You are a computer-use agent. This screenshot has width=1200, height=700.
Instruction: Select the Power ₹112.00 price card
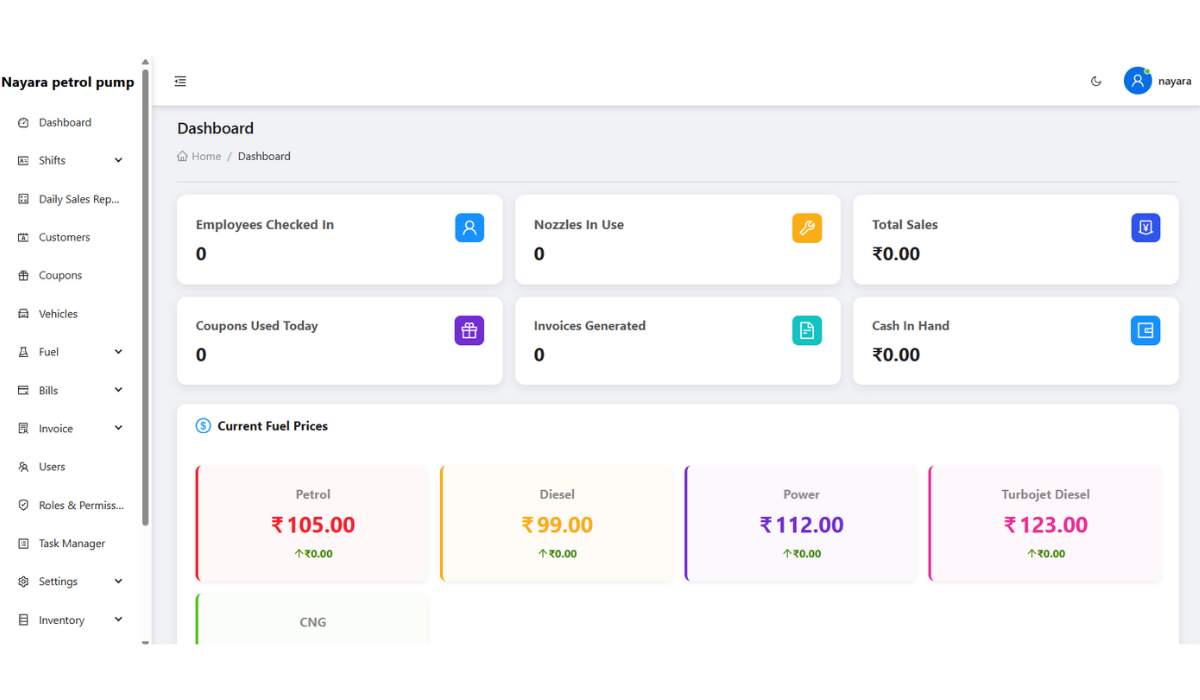800,523
